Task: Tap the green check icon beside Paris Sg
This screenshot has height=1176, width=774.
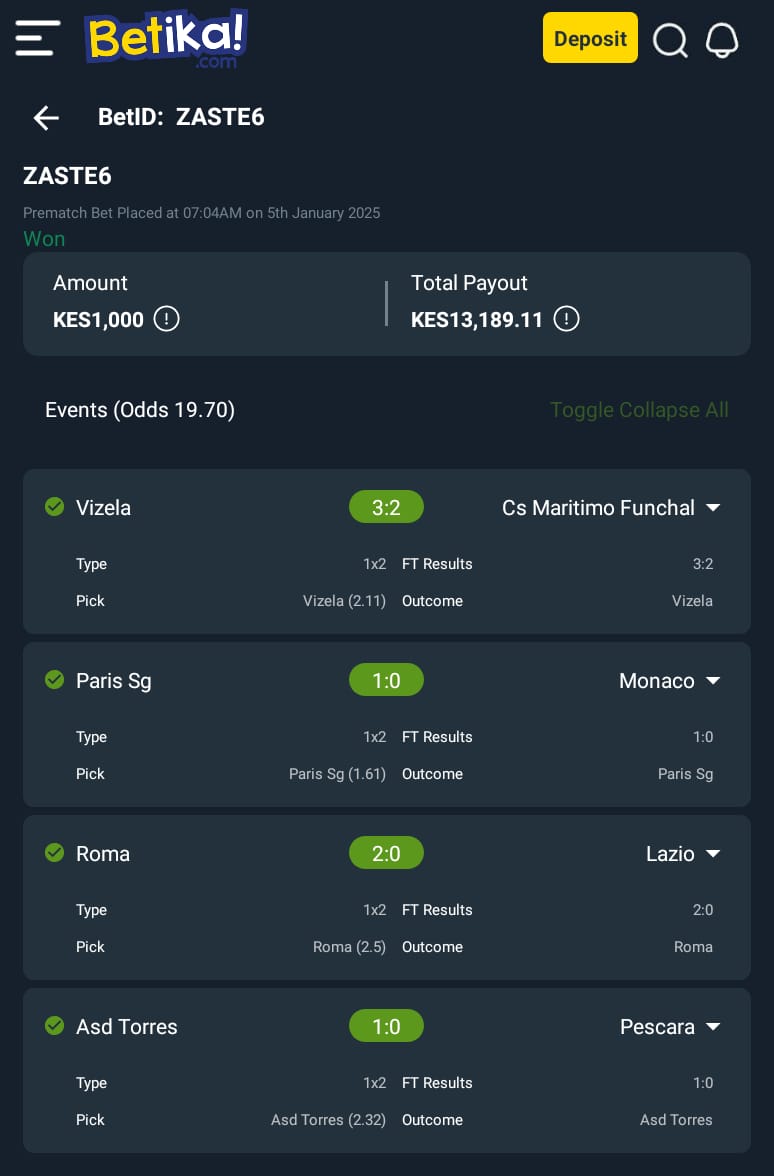Action: pyautogui.click(x=54, y=680)
